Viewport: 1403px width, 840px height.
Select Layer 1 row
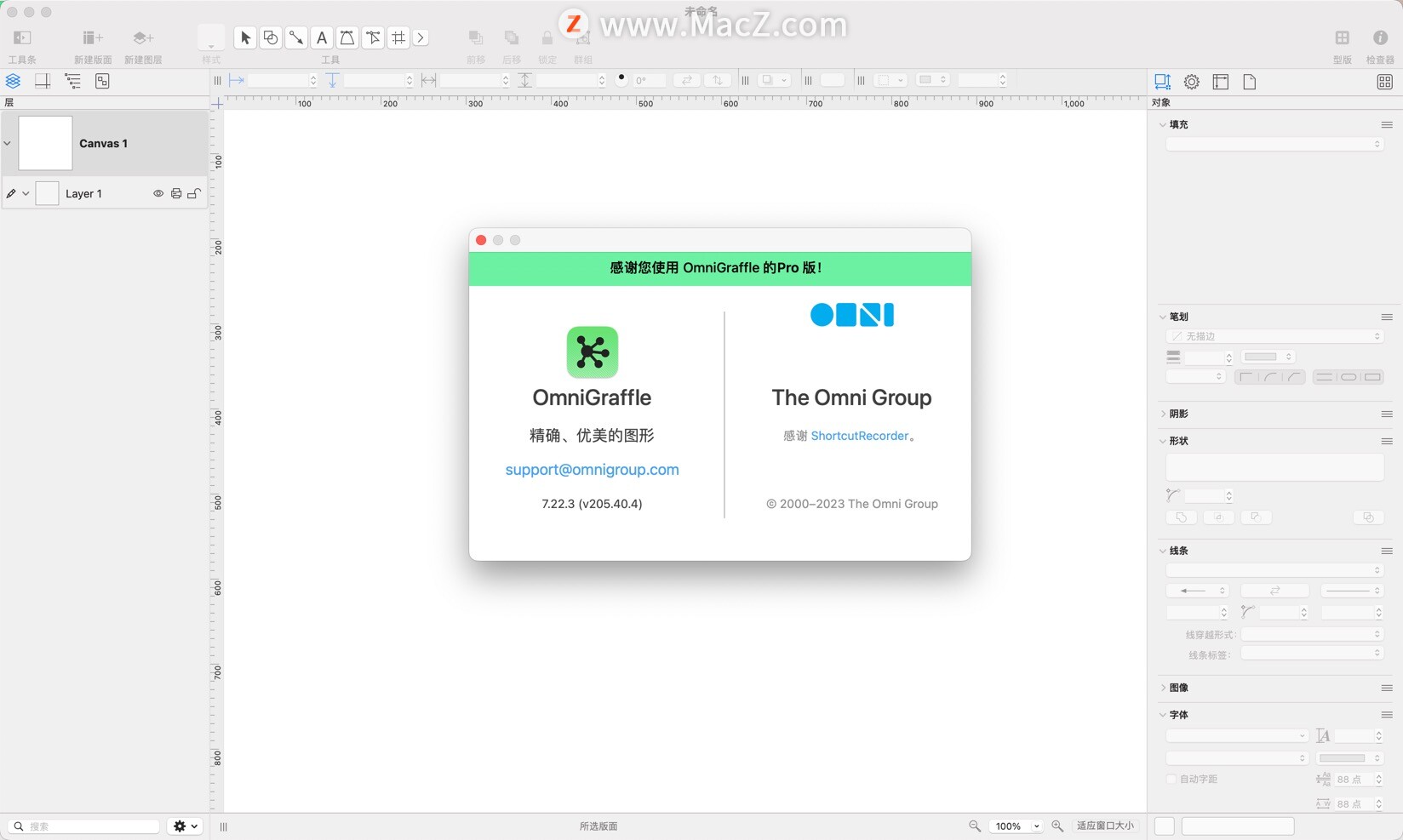(105, 193)
